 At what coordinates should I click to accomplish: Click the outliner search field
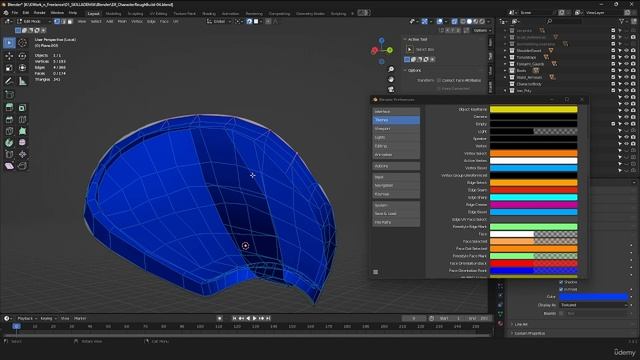click(563, 21)
